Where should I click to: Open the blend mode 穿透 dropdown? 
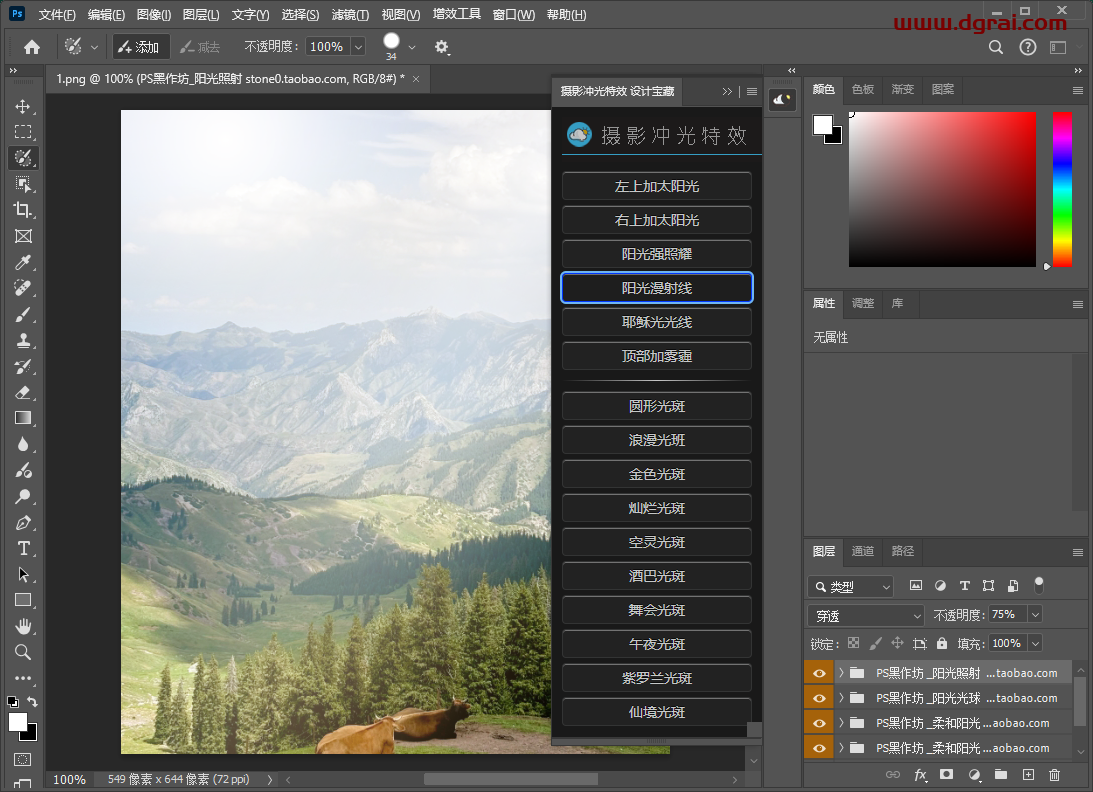pyautogui.click(x=866, y=616)
